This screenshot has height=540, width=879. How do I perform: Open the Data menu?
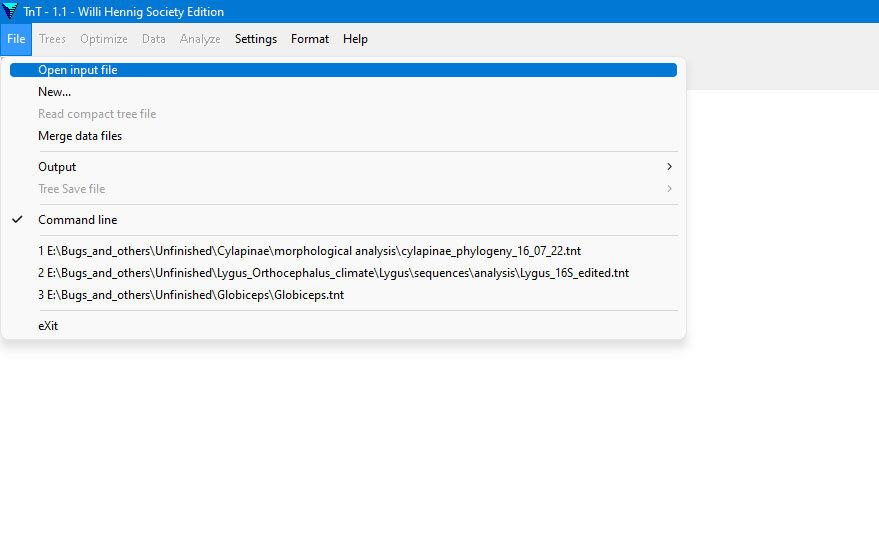154,39
